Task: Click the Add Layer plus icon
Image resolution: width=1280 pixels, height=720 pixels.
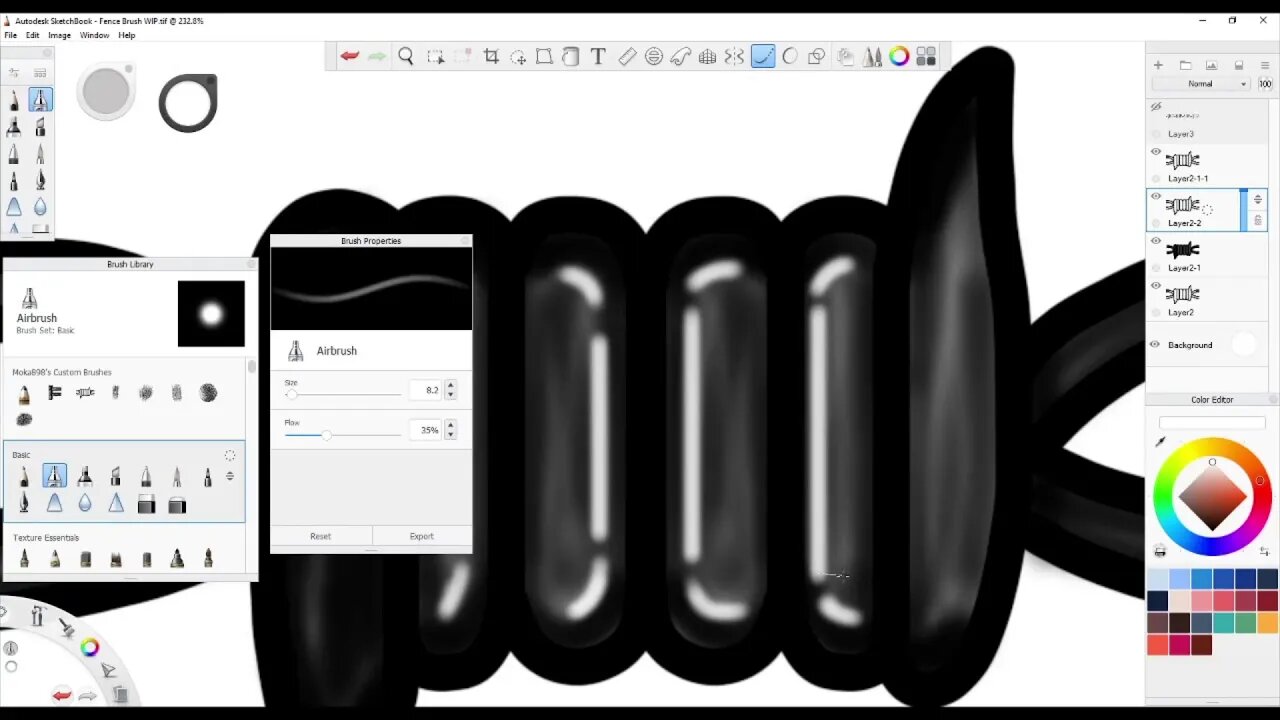Action: [1158, 66]
